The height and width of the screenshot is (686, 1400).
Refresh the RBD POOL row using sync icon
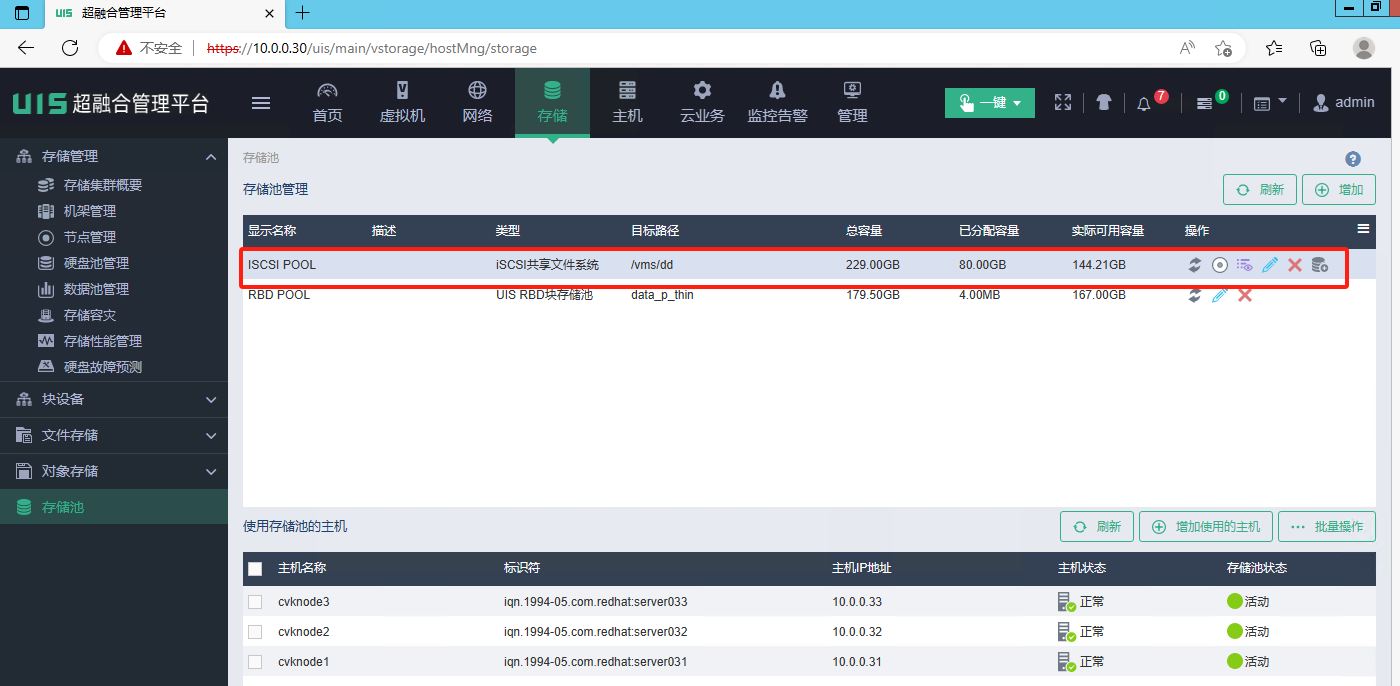[1194, 295]
